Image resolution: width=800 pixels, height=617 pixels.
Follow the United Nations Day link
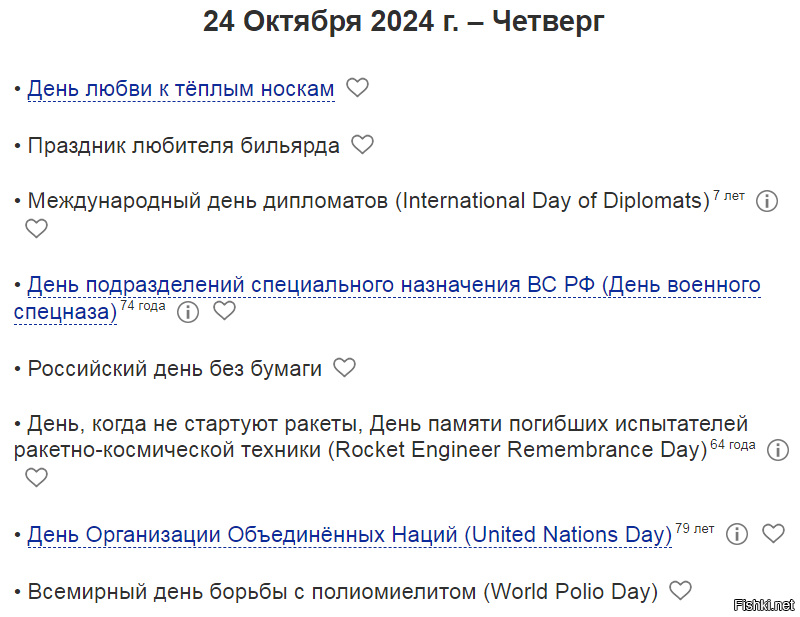pos(349,535)
